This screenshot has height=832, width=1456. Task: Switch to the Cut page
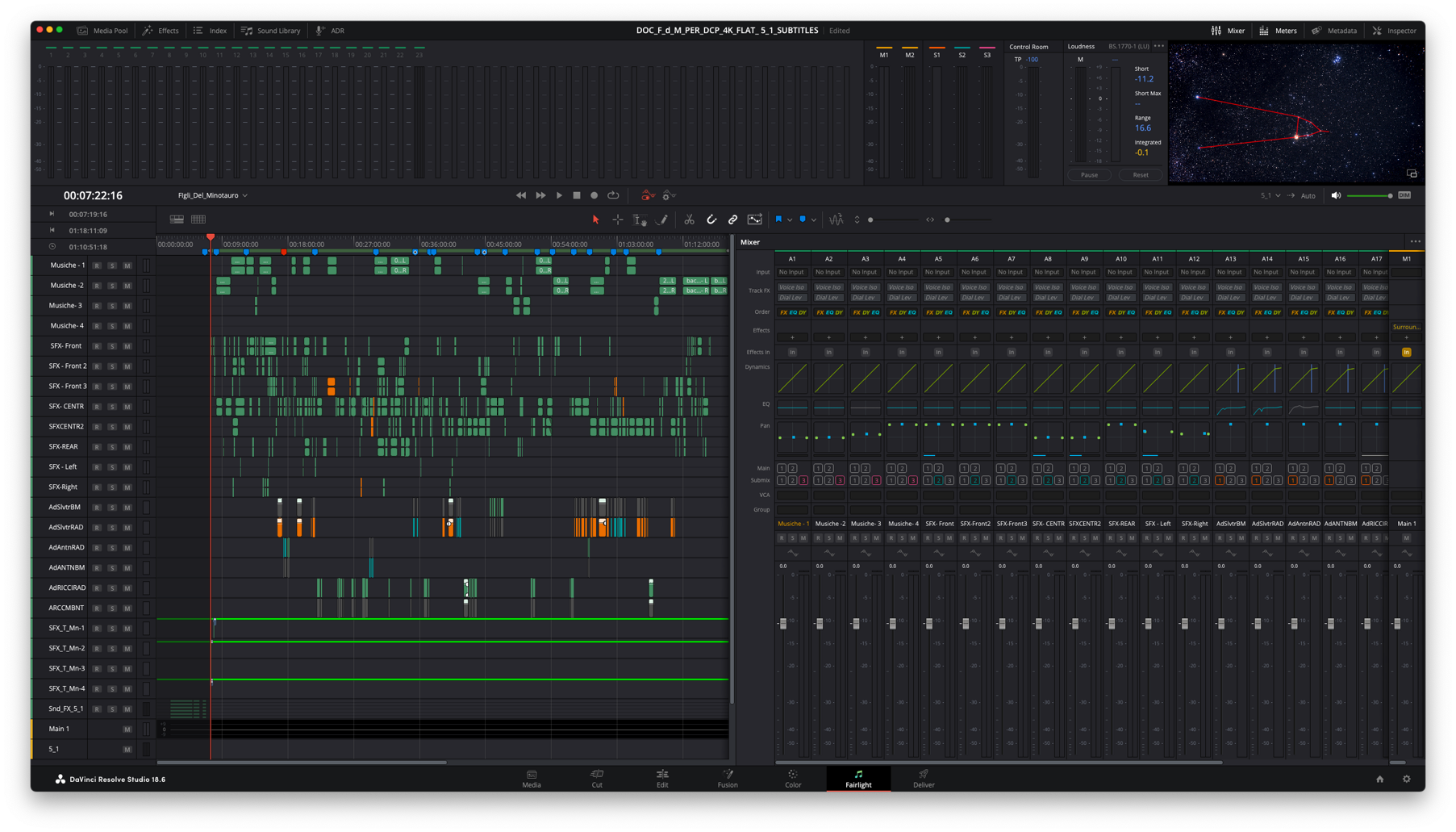click(x=597, y=779)
